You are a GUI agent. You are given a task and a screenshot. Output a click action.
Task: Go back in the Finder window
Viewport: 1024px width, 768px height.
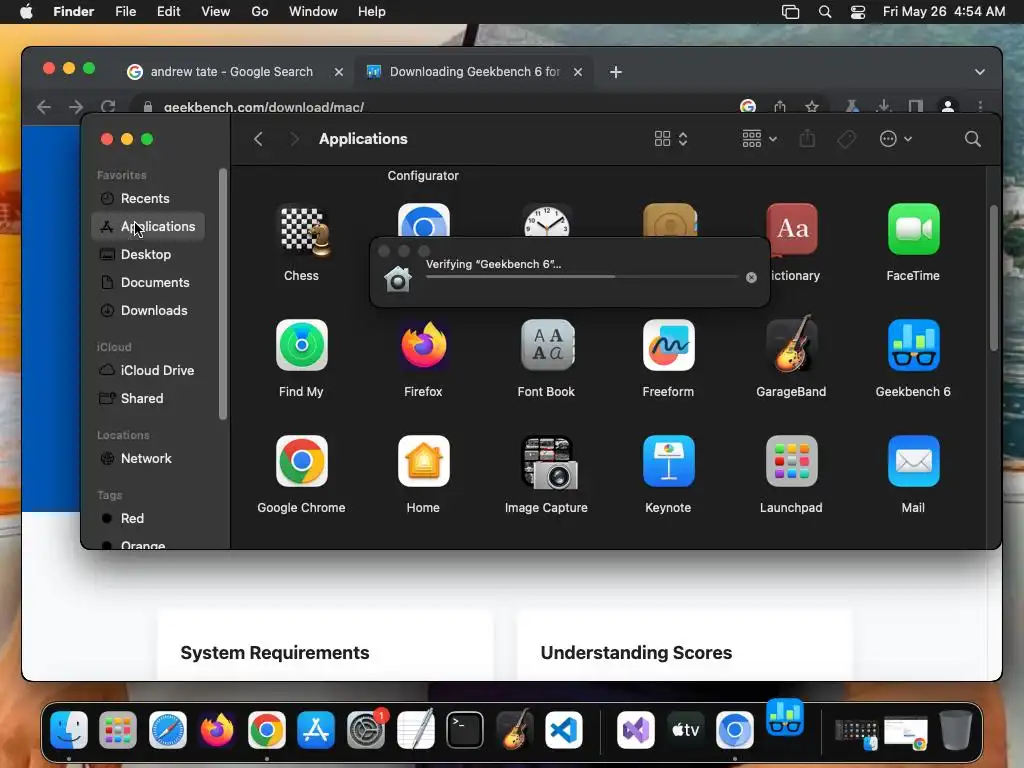259,138
